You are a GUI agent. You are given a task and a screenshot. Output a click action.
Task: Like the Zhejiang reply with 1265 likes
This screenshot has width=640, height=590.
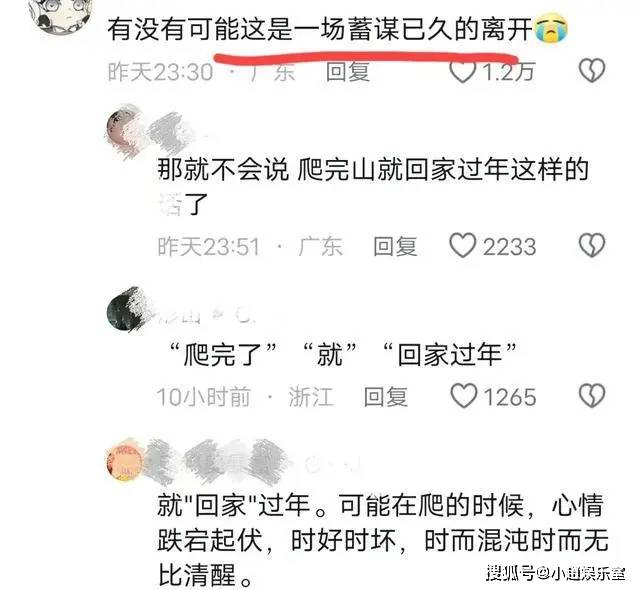(x=463, y=396)
